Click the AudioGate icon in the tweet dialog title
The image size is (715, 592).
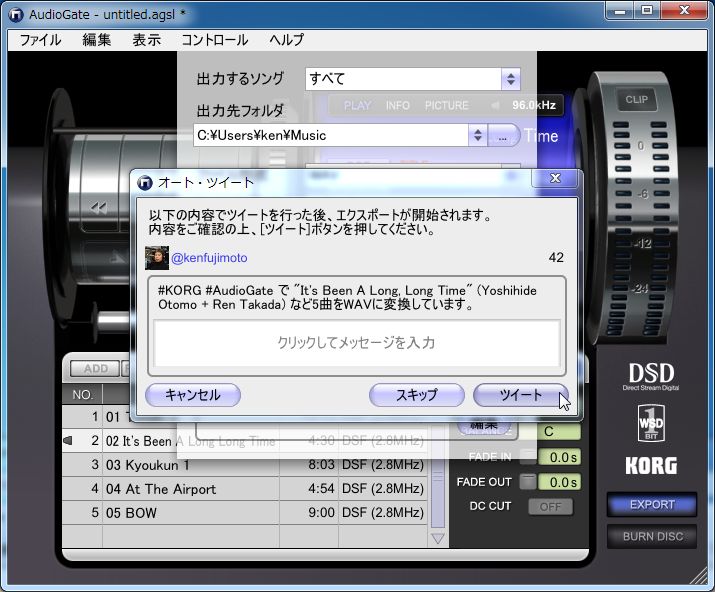145,183
